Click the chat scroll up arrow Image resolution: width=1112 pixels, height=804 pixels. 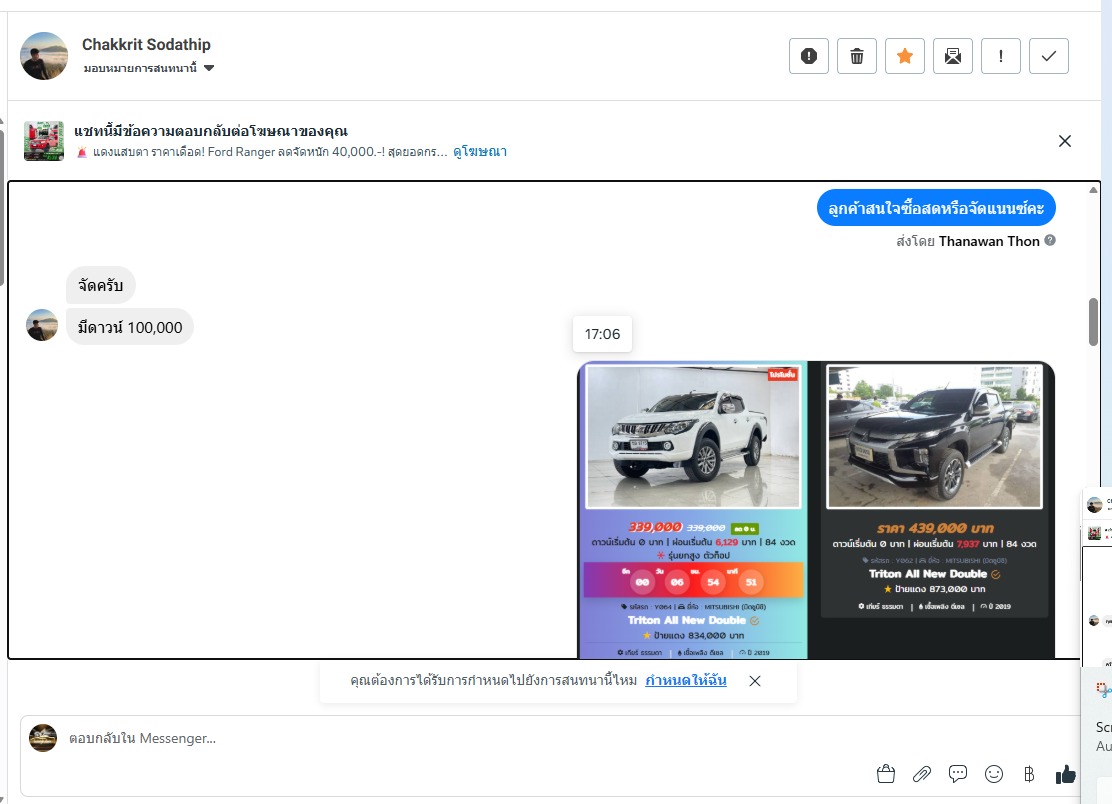pos(1094,190)
